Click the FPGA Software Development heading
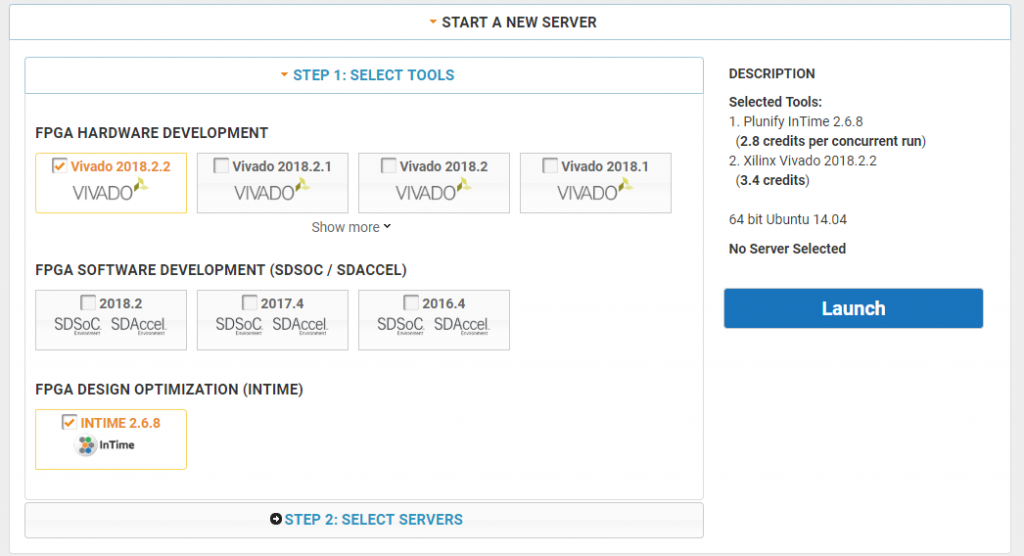Image resolution: width=1024 pixels, height=556 pixels. 221,270
